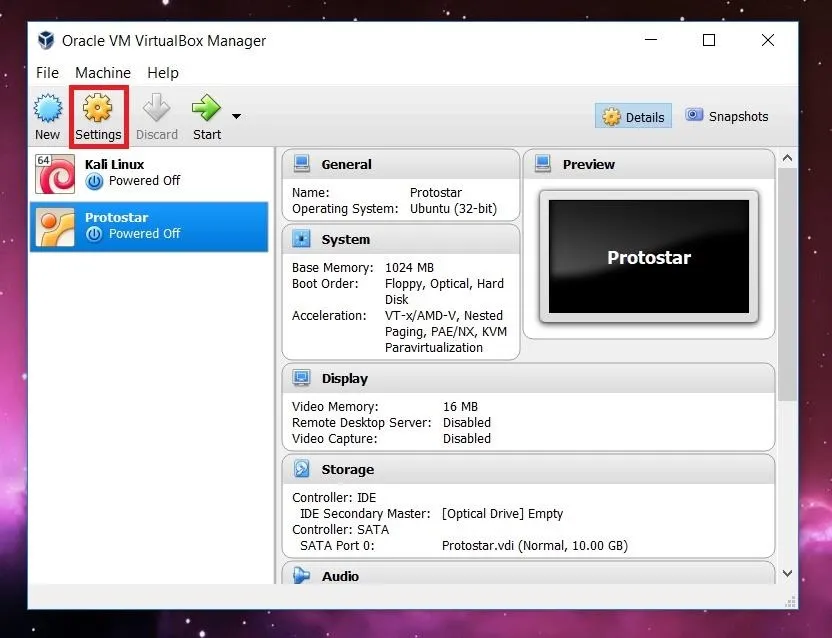Open the Start button dropdown arrow

point(237,116)
